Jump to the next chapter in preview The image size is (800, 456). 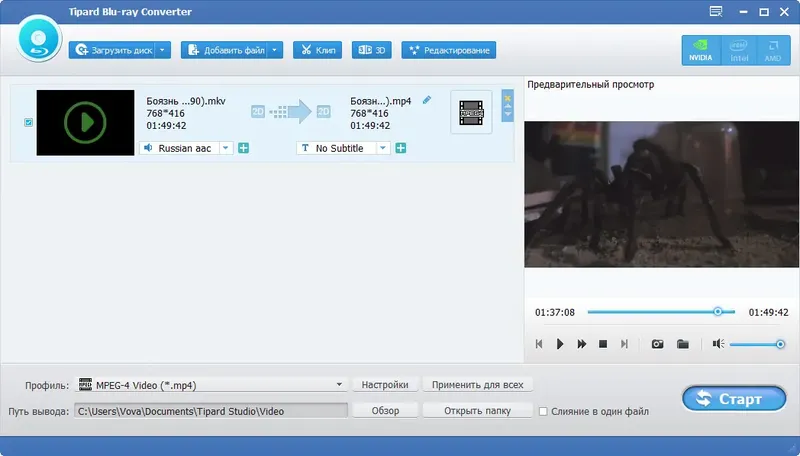624,344
